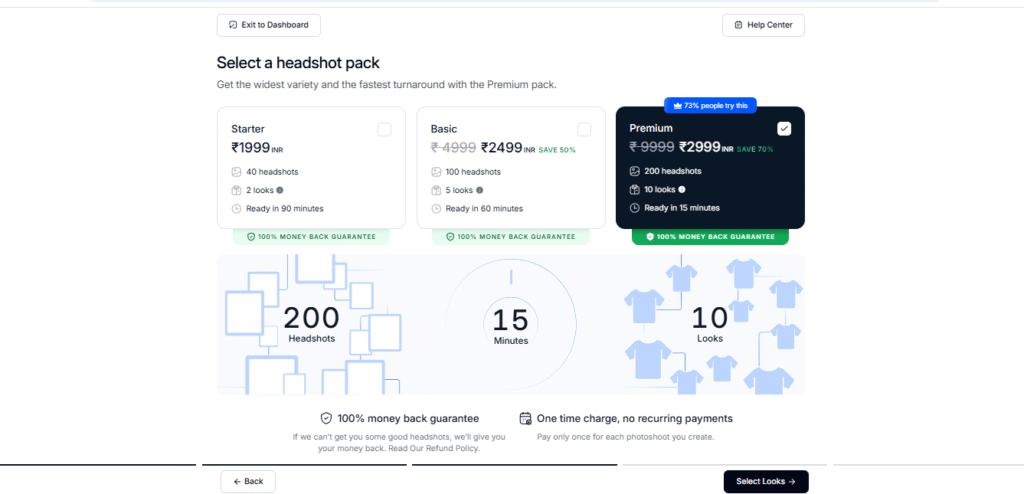Image resolution: width=1024 pixels, height=494 pixels.
Task: Click the Starter headshots image icon
Action: pos(236,172)
